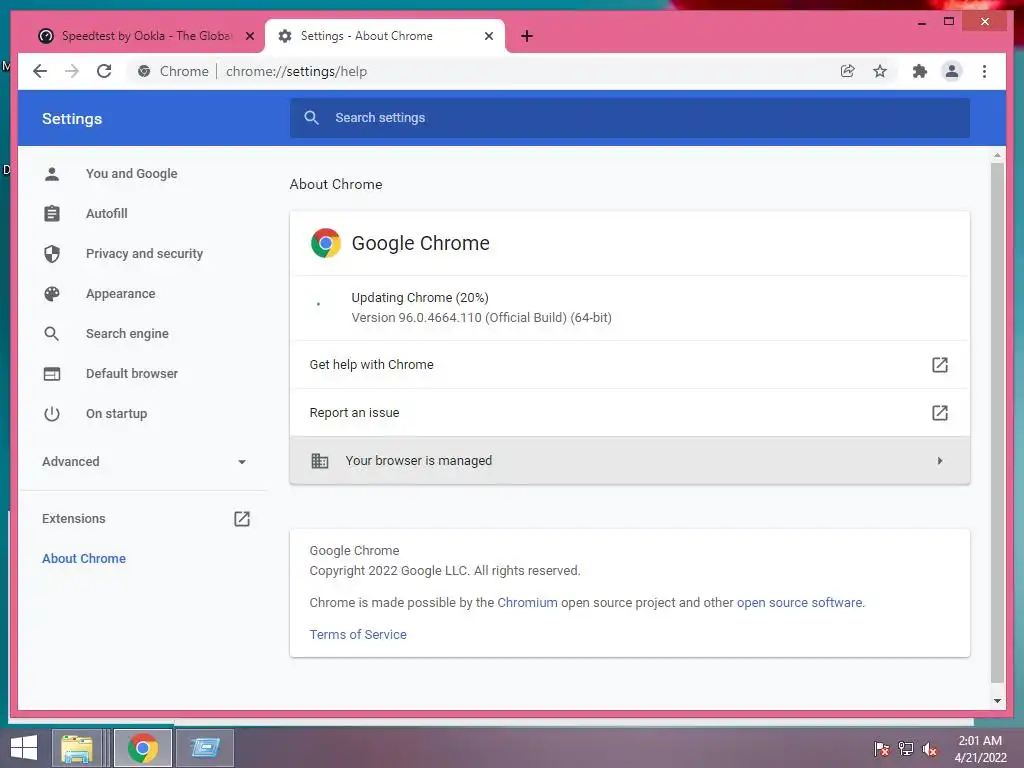Open Get help with Chrome
The width and height of the screenshot is (1024, 768).
click(630, 364)
